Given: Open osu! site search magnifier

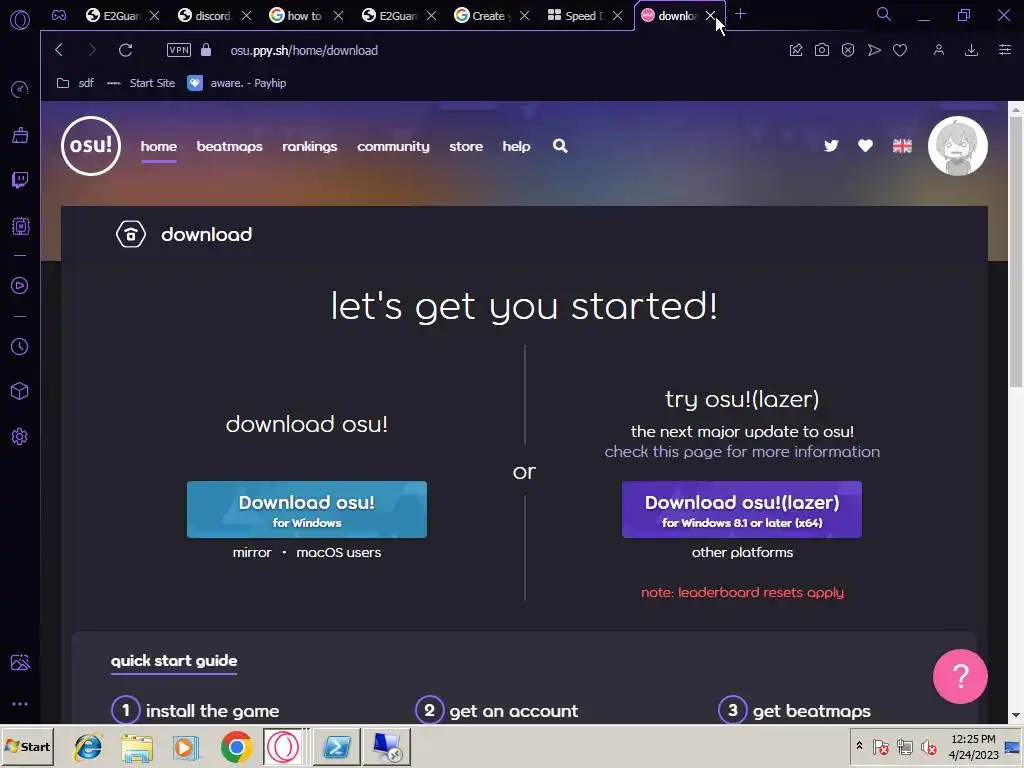Looking at the screenshot, I should pos(560,146).
